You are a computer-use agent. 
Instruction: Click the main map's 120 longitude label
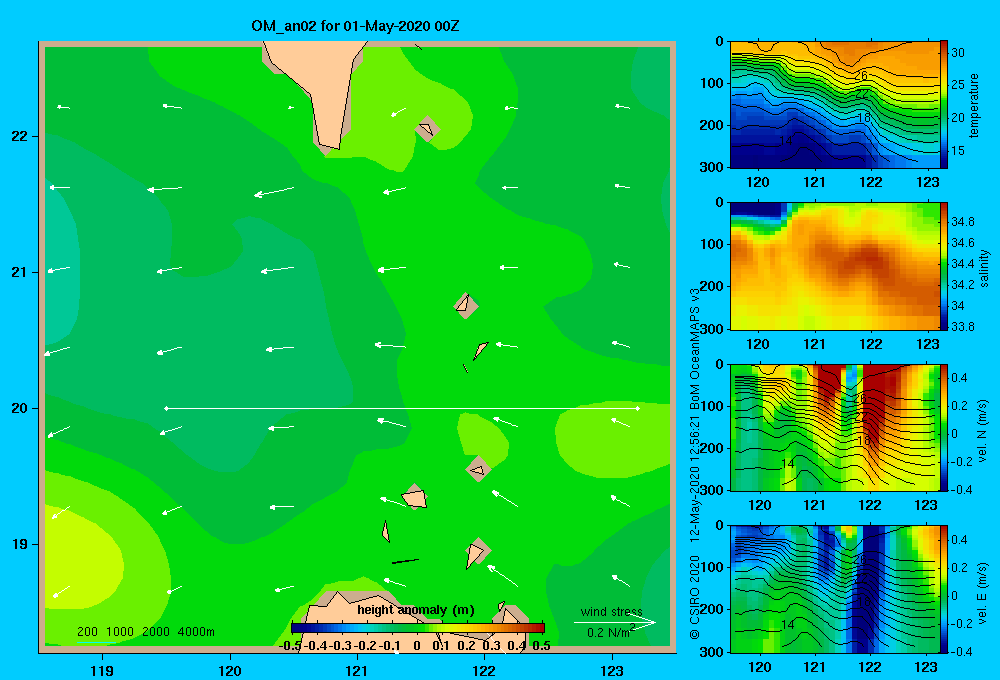click(230, 670)
